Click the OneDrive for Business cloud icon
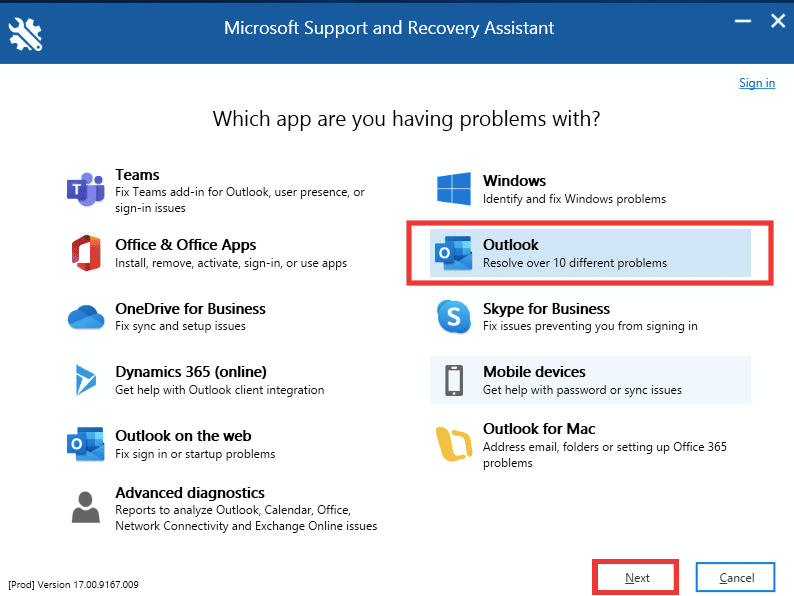 pyautogui.click(x=86, y=317)
